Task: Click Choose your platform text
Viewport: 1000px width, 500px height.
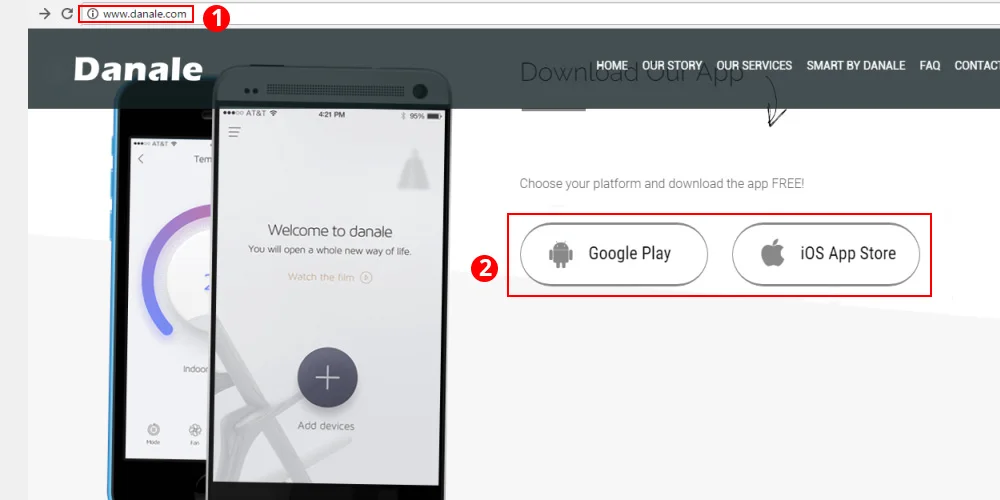Action: coord(662,184)
